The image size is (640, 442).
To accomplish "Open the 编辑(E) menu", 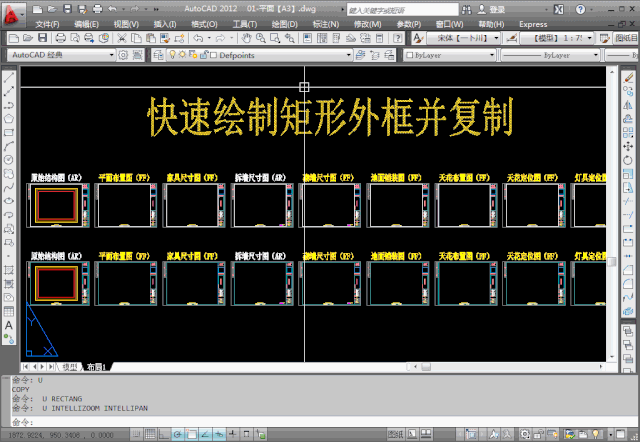I will click(87, 24).
